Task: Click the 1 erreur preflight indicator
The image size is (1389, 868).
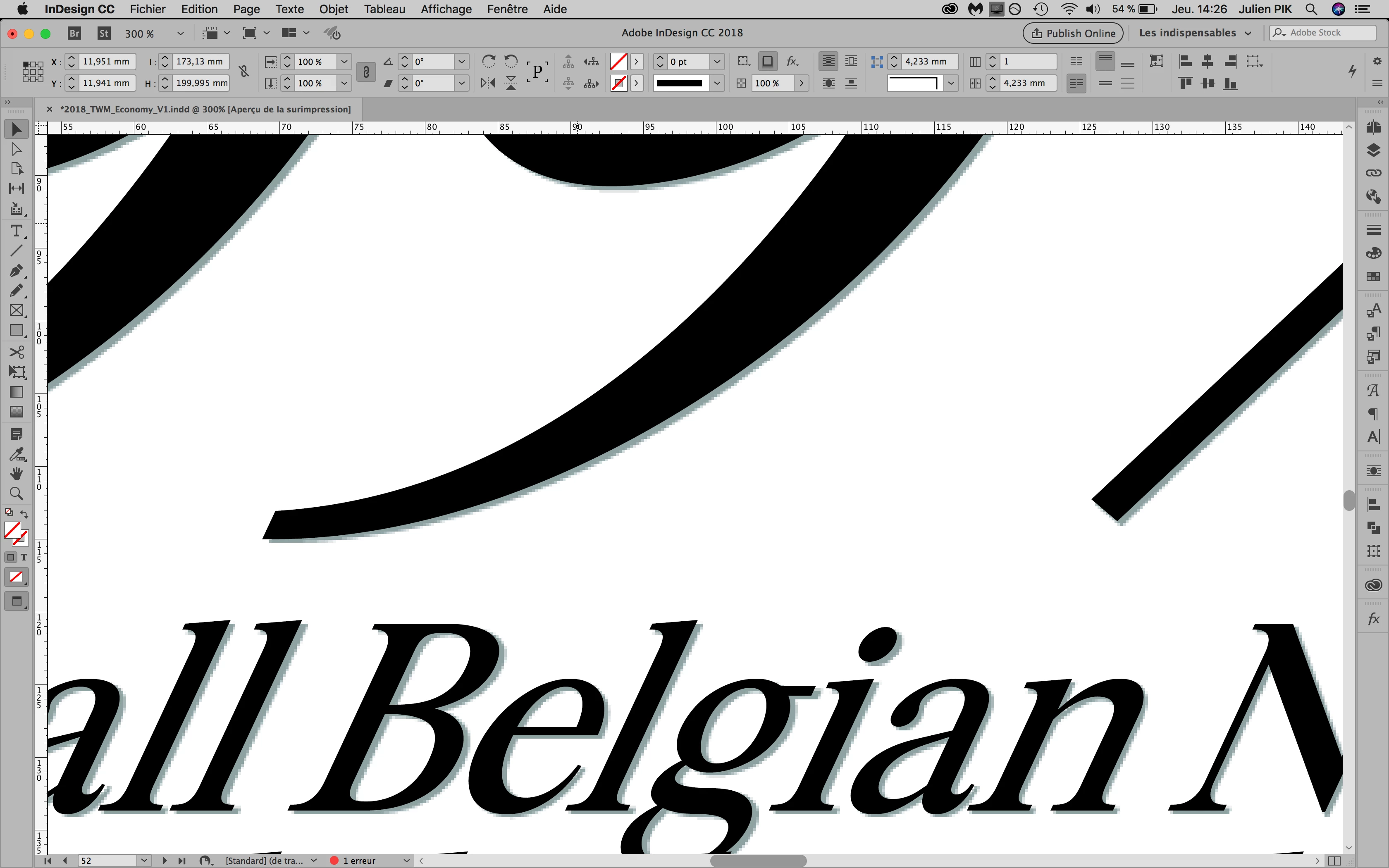Action: (359, 861)
